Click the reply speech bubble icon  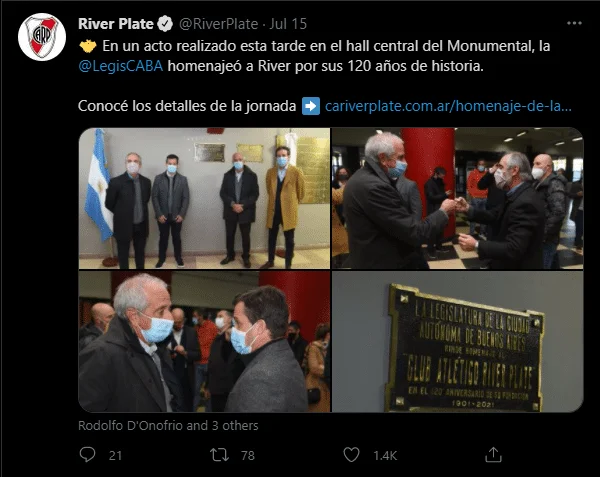click(87, 455)
